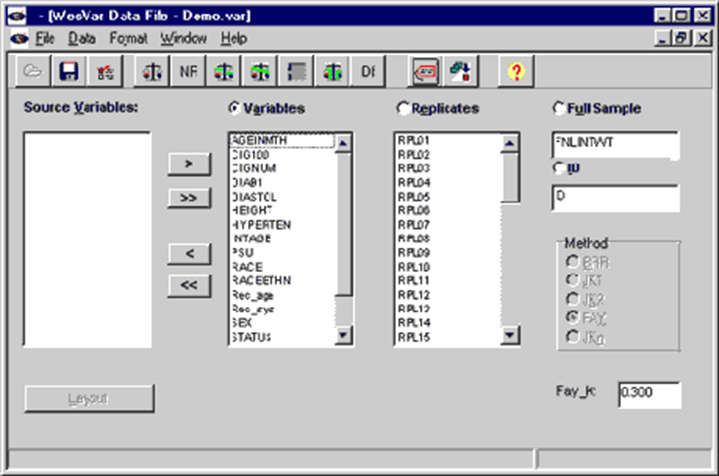This screenshot has width=719, height=476.
Task: Select AGEINMTH in the Variables list
Action: [x=282, y=140]
